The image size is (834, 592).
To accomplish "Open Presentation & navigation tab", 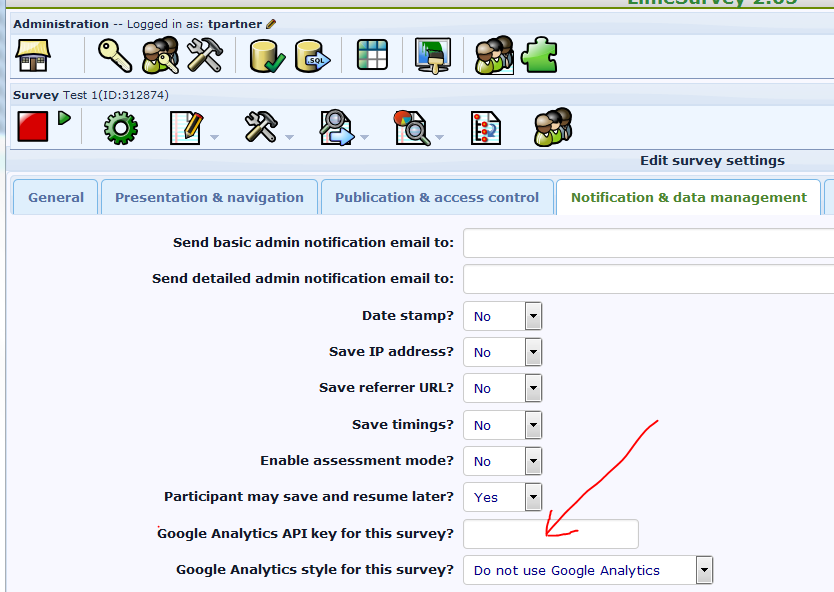I will coord(209,197).
